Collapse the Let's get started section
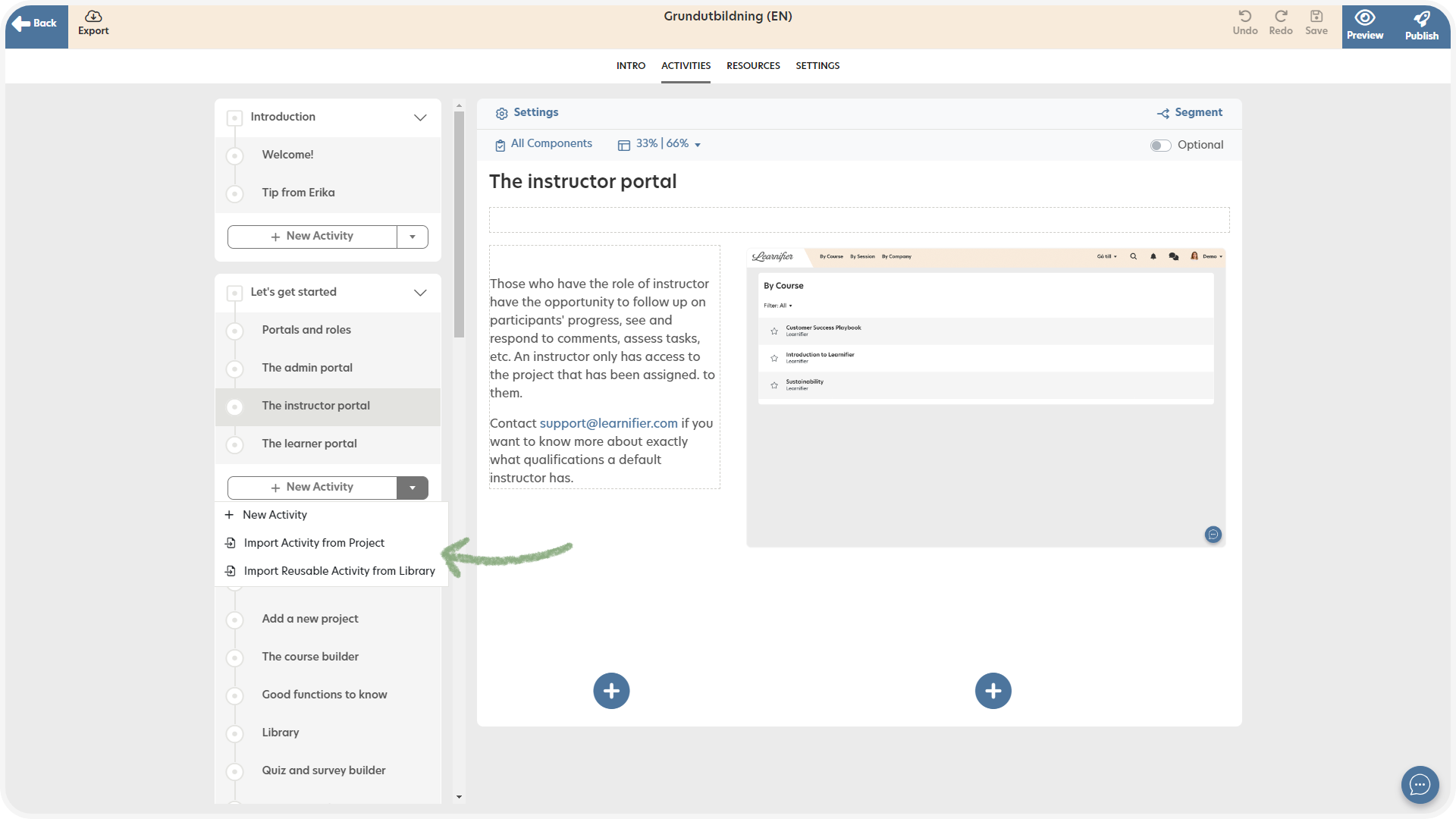1456x819 pixels. [420, 293]
